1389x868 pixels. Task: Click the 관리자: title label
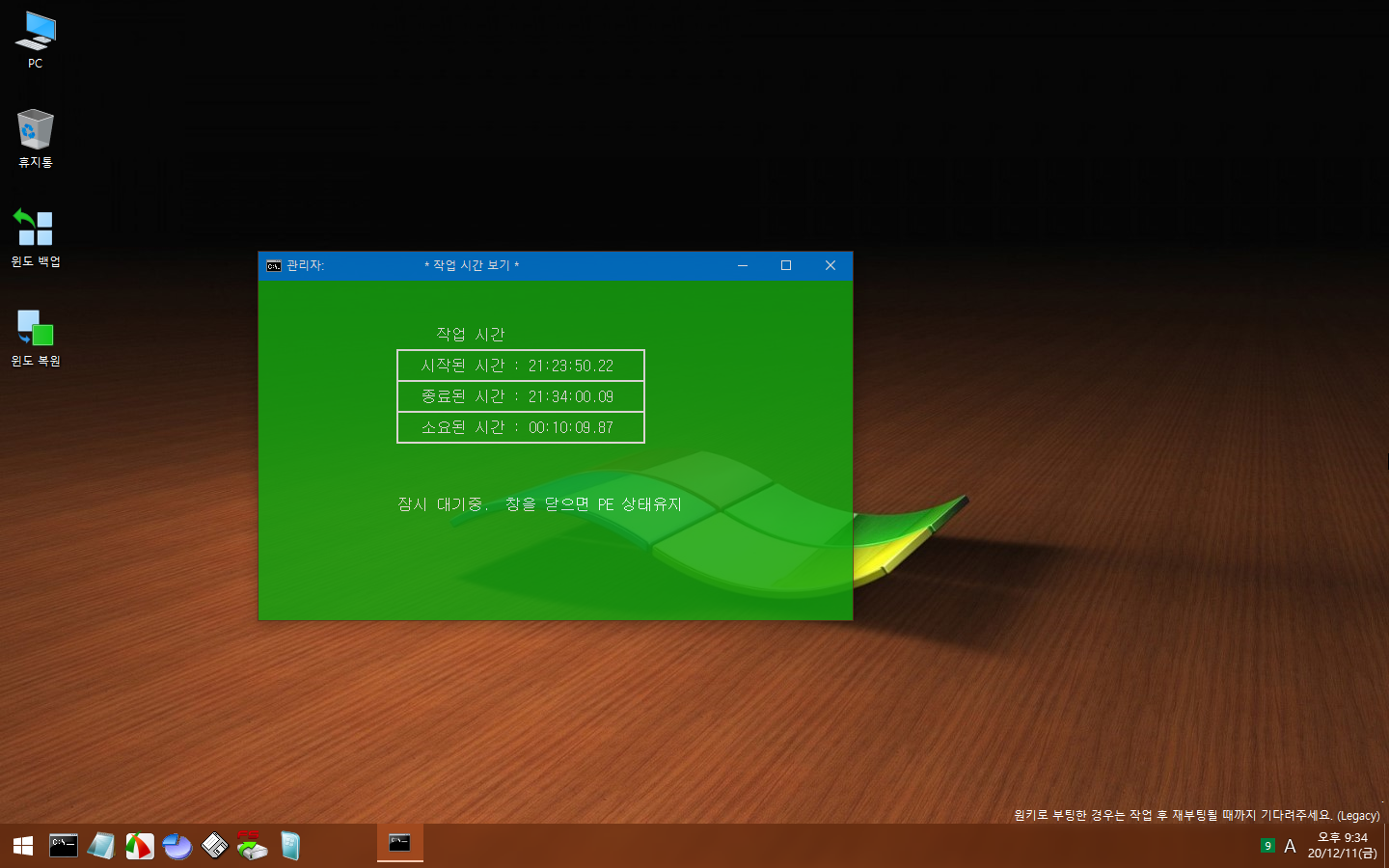tap(306, 265)
